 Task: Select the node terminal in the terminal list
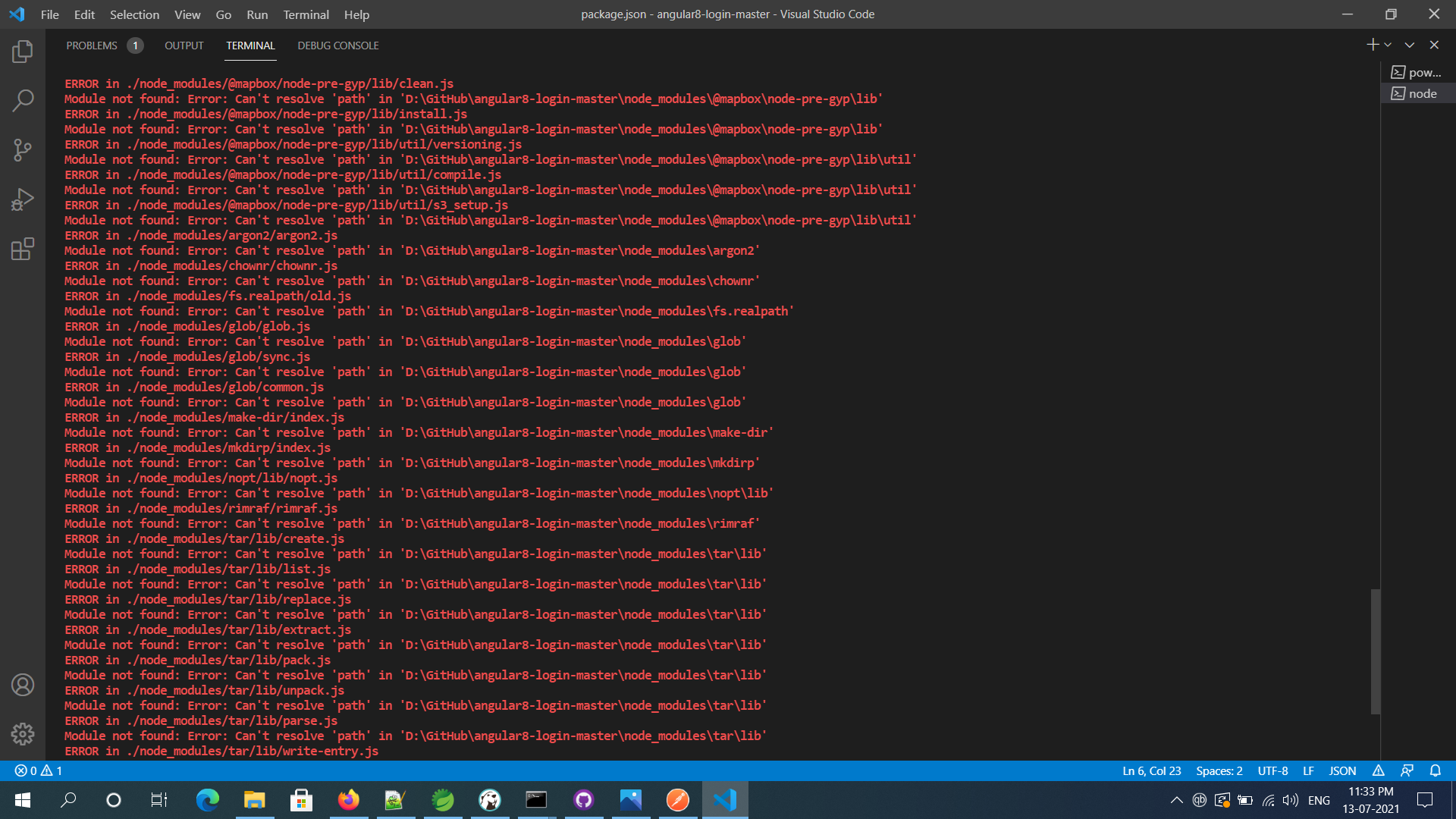tap(1417, 93)
